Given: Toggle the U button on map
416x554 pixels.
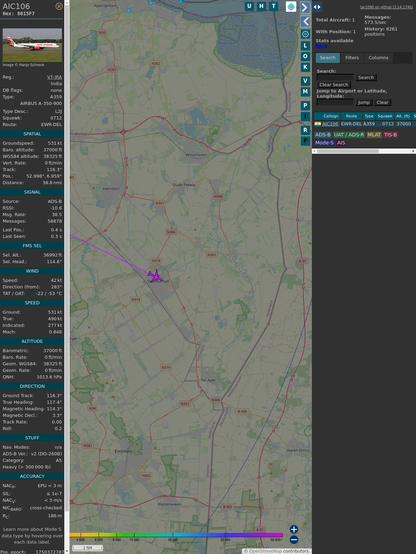Looking at the screenshot, I should point(249,6).
